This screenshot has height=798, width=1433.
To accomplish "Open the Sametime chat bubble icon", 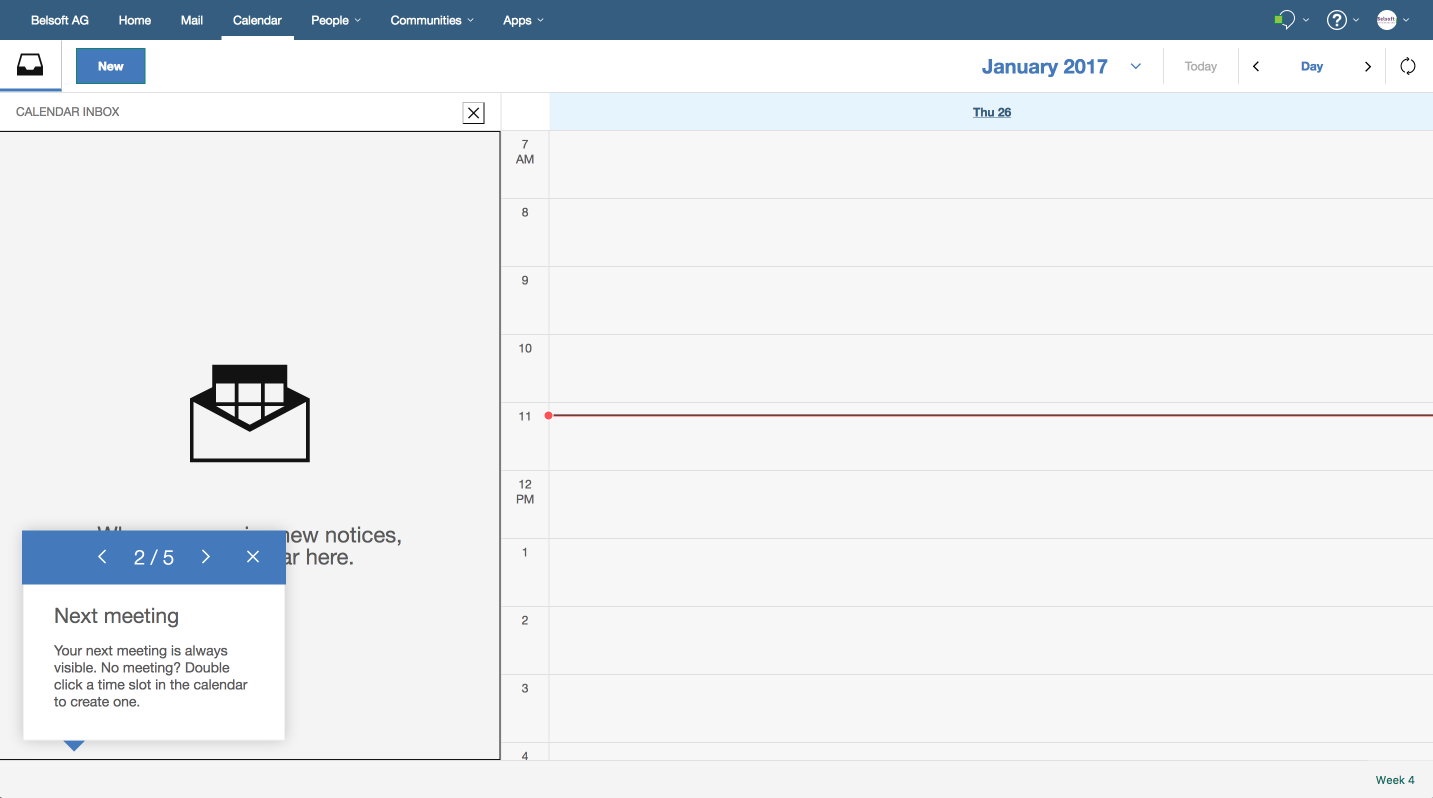I will pyautogui.click(x=1285, y=19).
